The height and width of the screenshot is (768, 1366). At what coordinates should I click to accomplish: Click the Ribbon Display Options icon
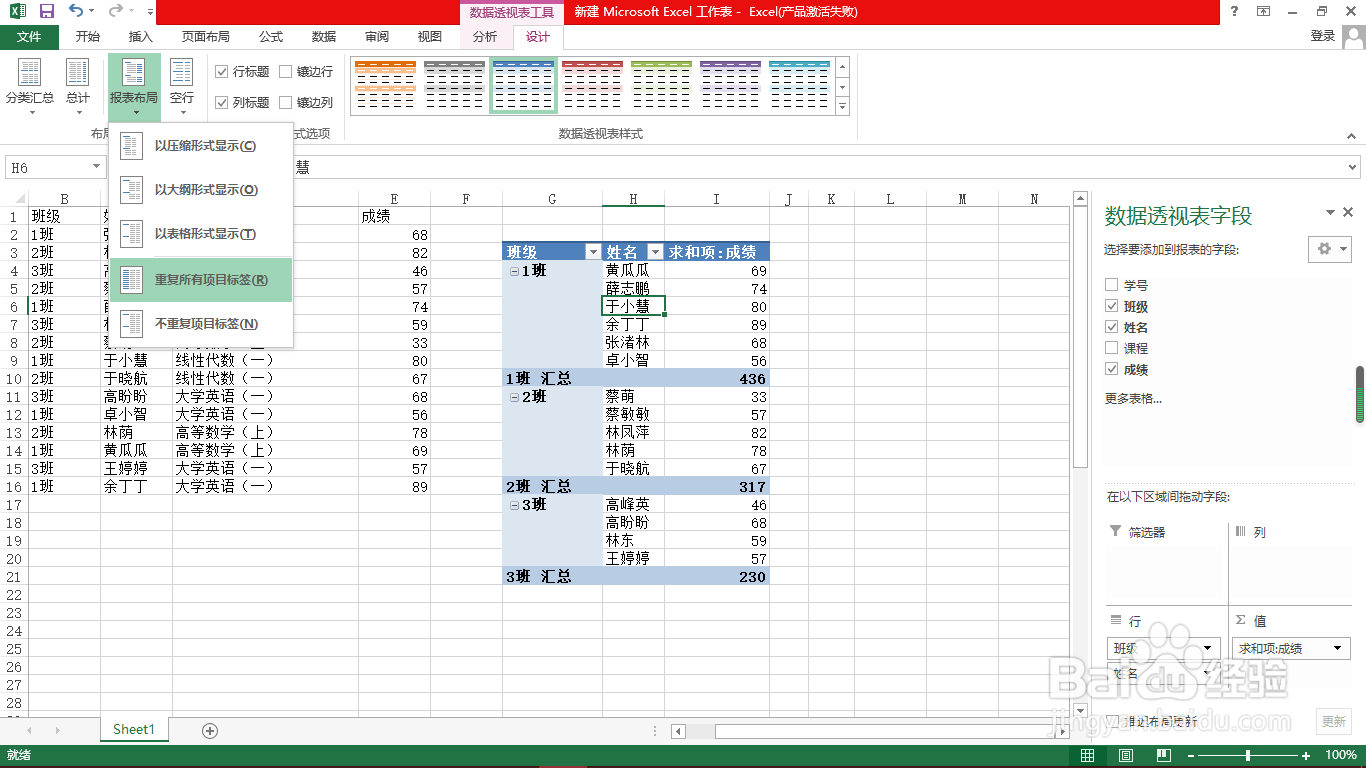[x=1264, y=11]
